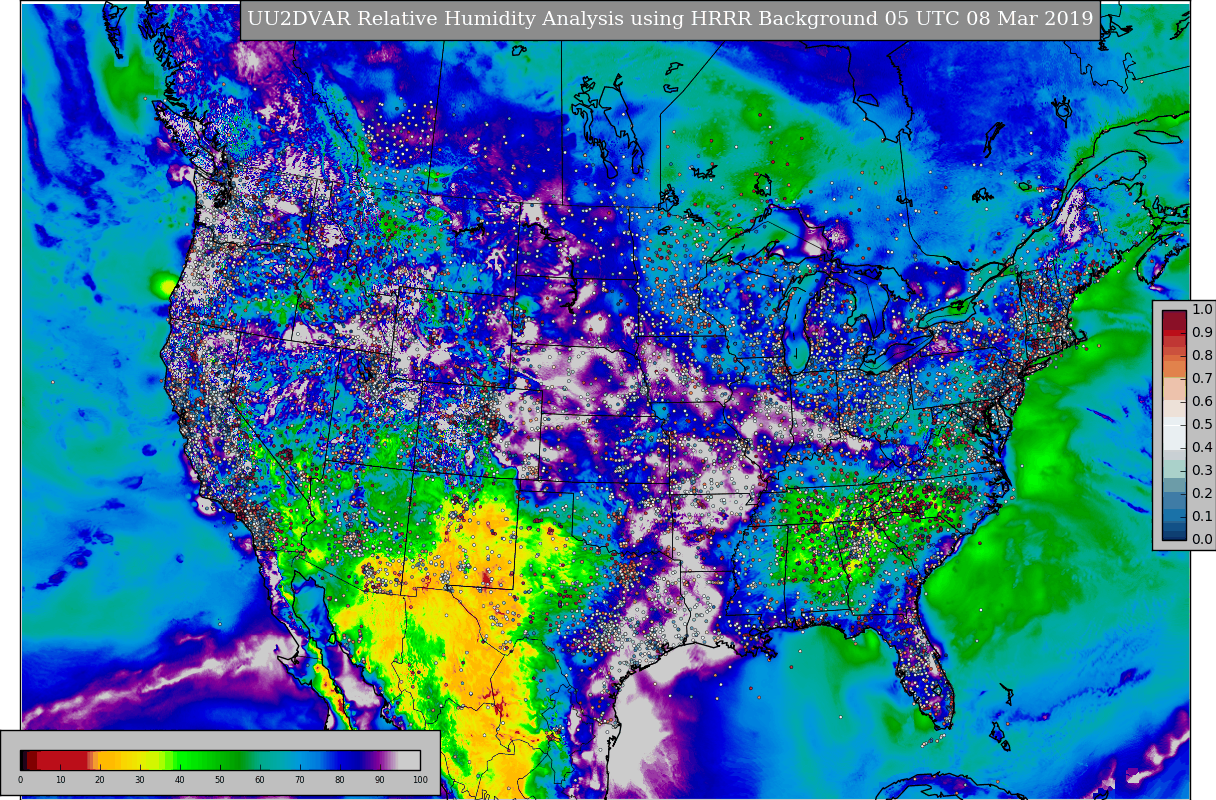Image resolution: width=1216 pixels, height=800 pixels.
Task: Click the 0.3 label on right colorbar
Action: coord(1202,470)
